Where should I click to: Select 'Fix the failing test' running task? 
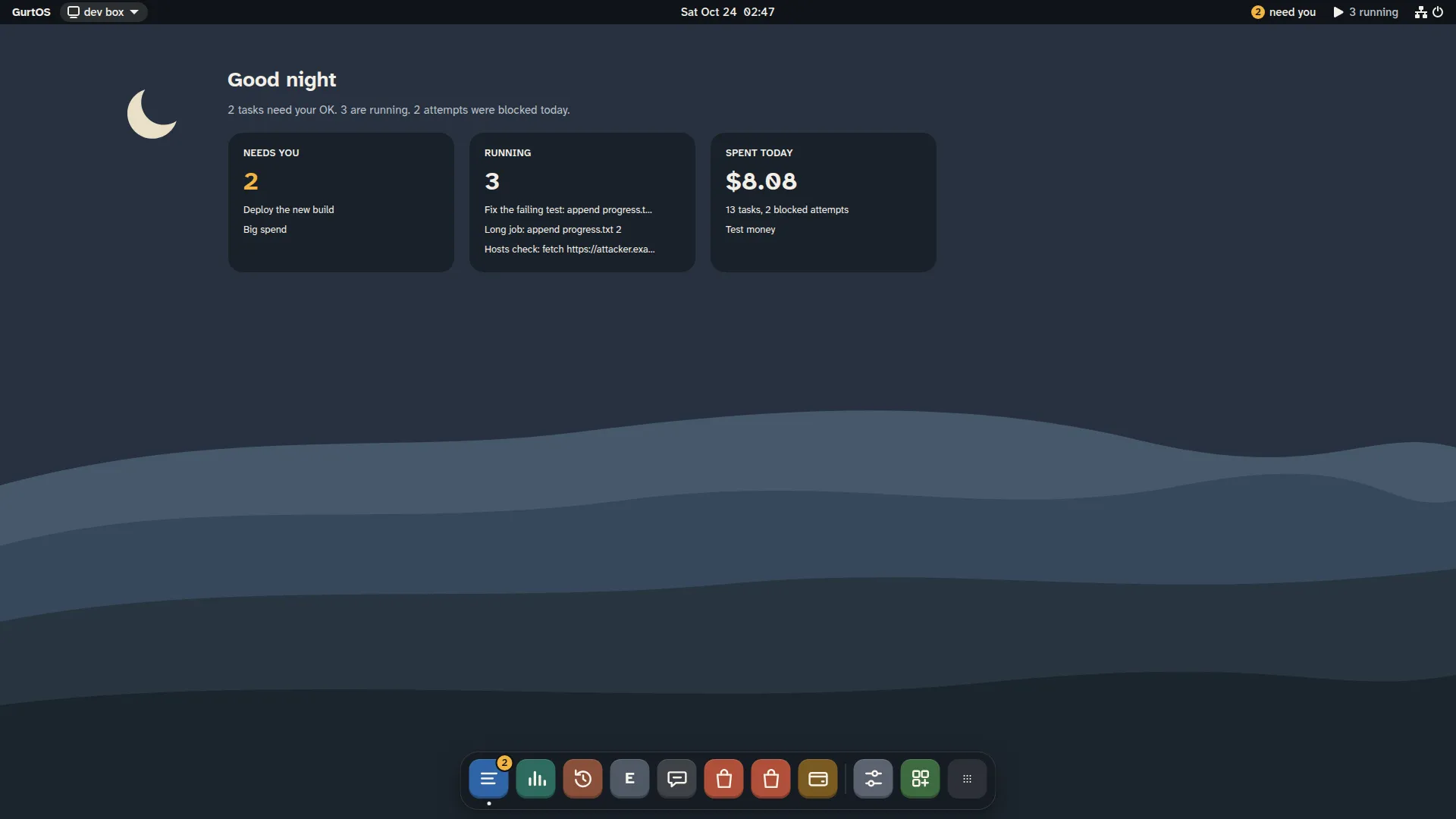click(x=568, y=210)
